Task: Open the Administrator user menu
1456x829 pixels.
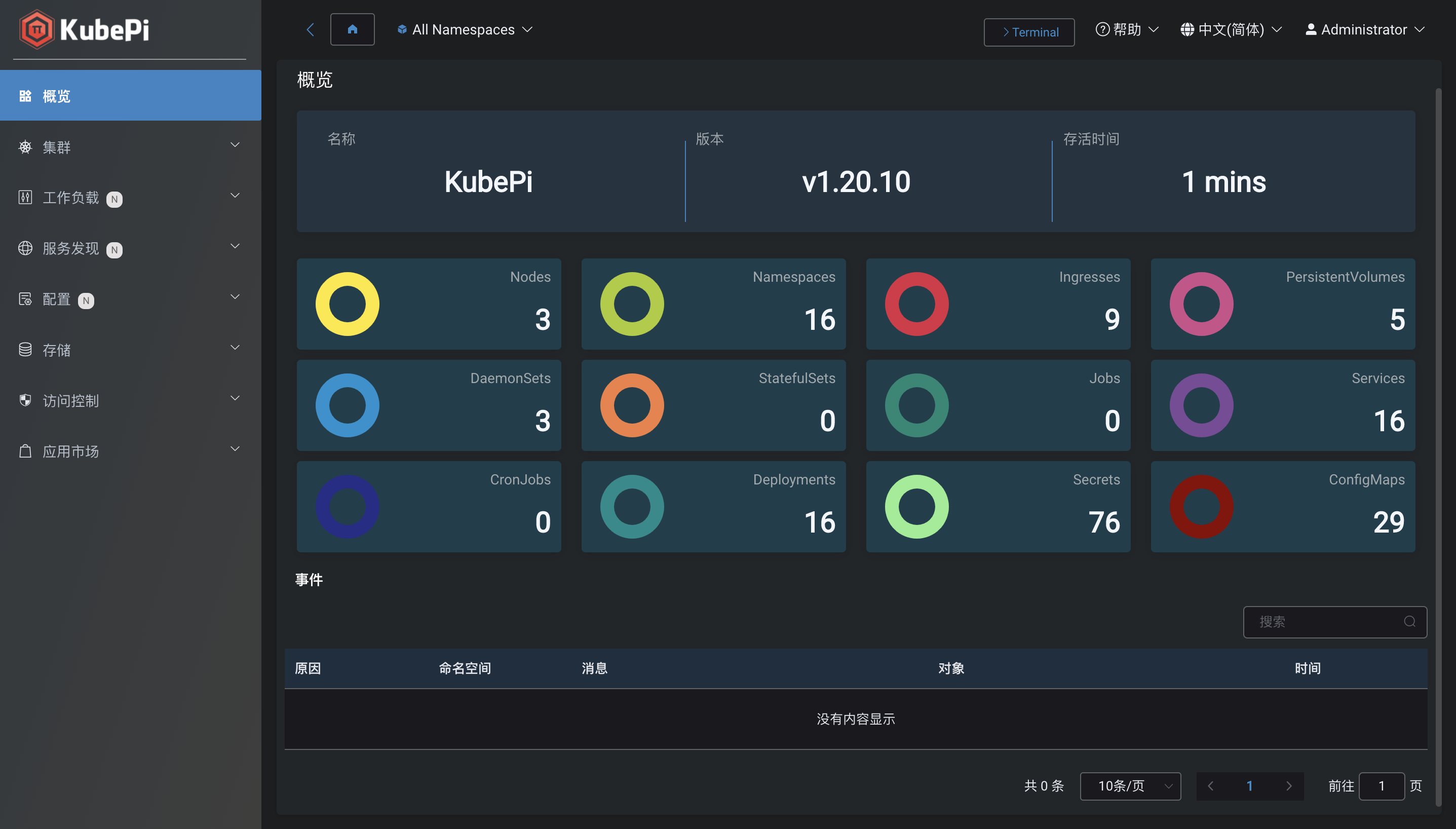Action: tap(1364, 29)
